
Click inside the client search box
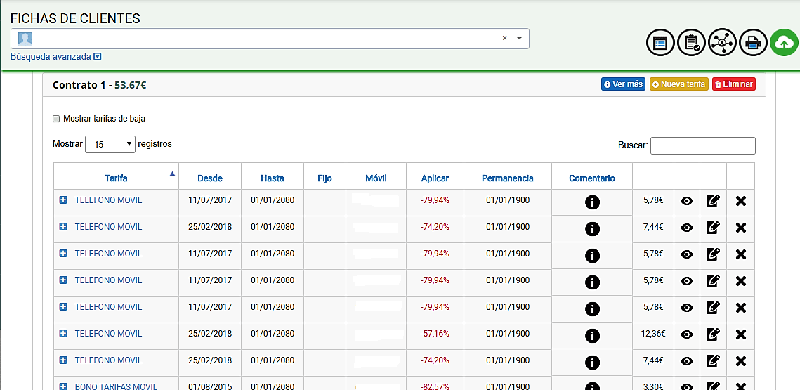(269, 38)
